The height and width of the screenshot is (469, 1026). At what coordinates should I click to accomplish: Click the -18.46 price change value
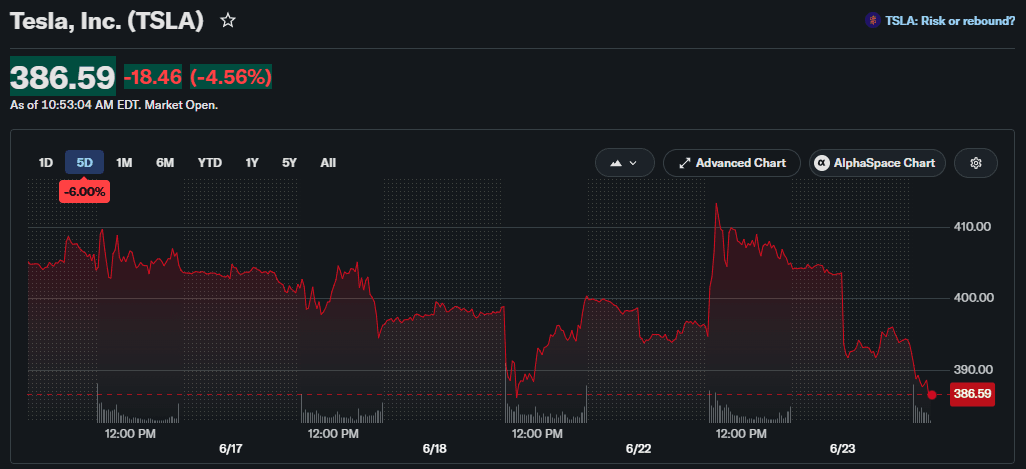152,78
